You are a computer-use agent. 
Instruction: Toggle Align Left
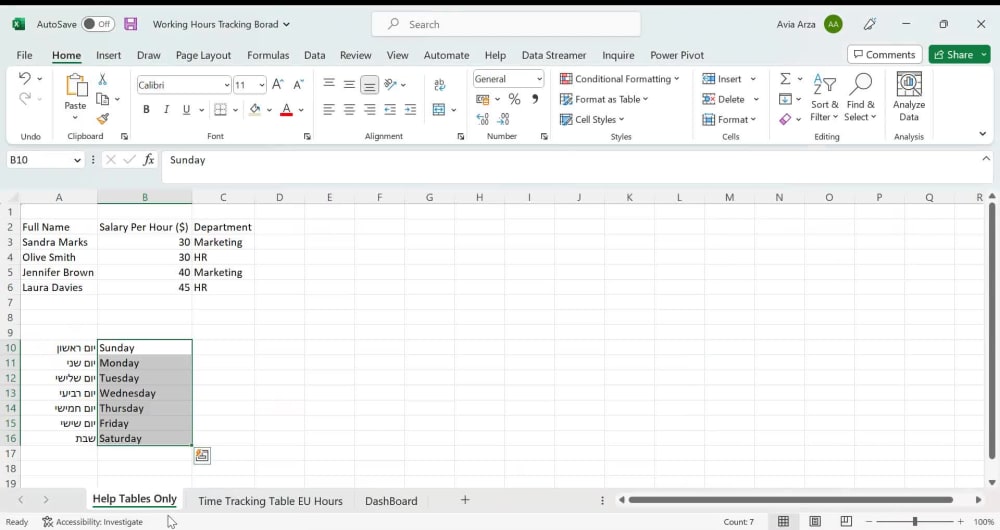[329, 110]
